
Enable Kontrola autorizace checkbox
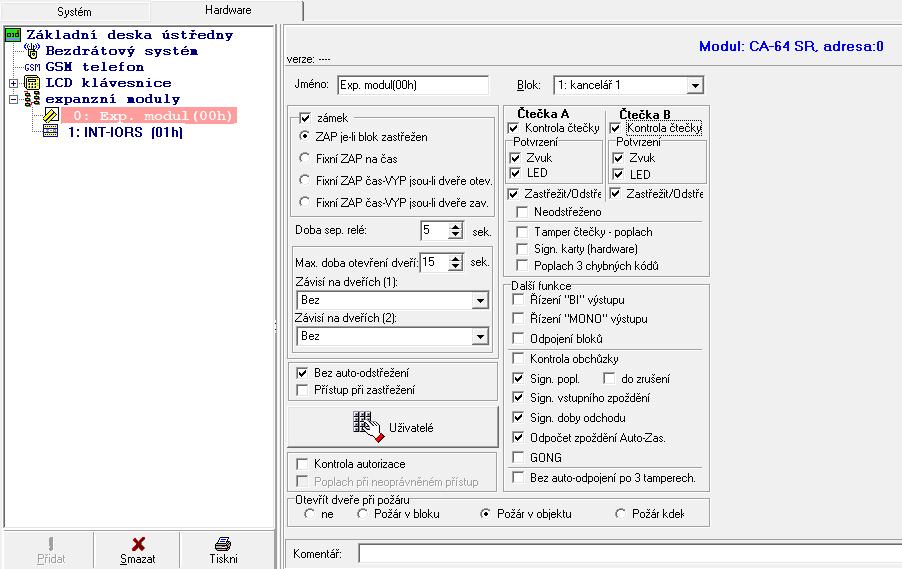tap(302, 464)
